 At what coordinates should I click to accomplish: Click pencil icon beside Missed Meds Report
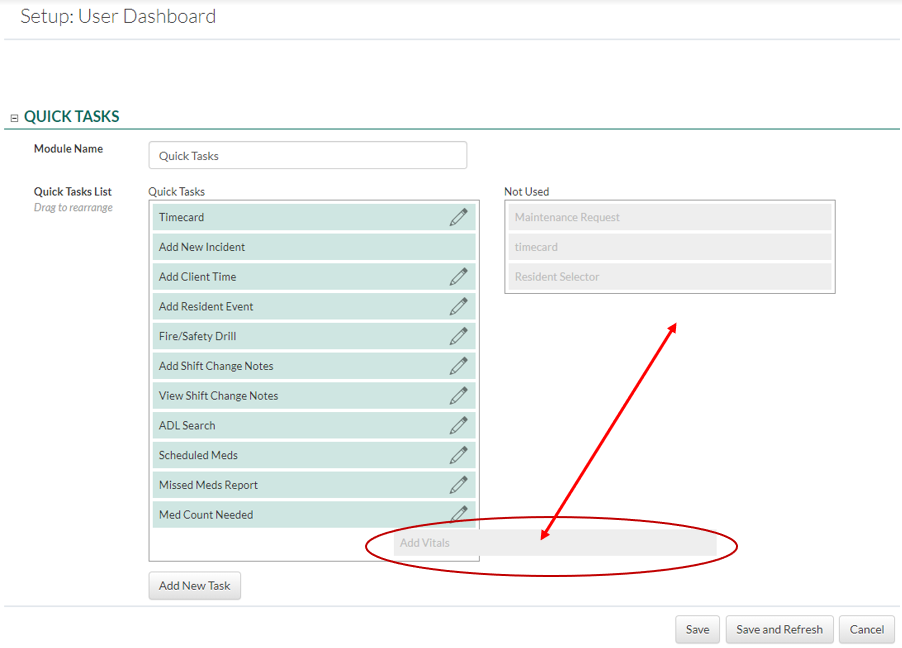click(x=458, y=485)
